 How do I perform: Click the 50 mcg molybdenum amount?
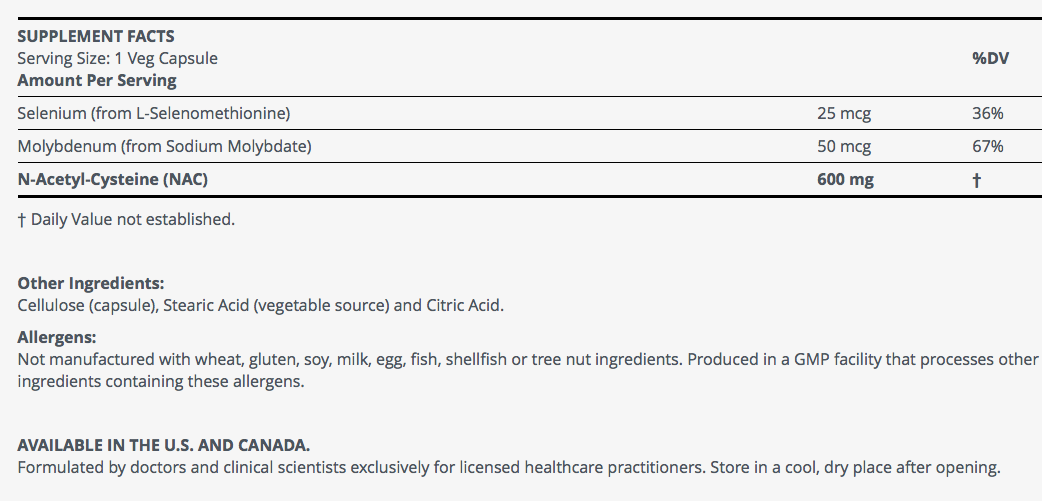point(844,146)
